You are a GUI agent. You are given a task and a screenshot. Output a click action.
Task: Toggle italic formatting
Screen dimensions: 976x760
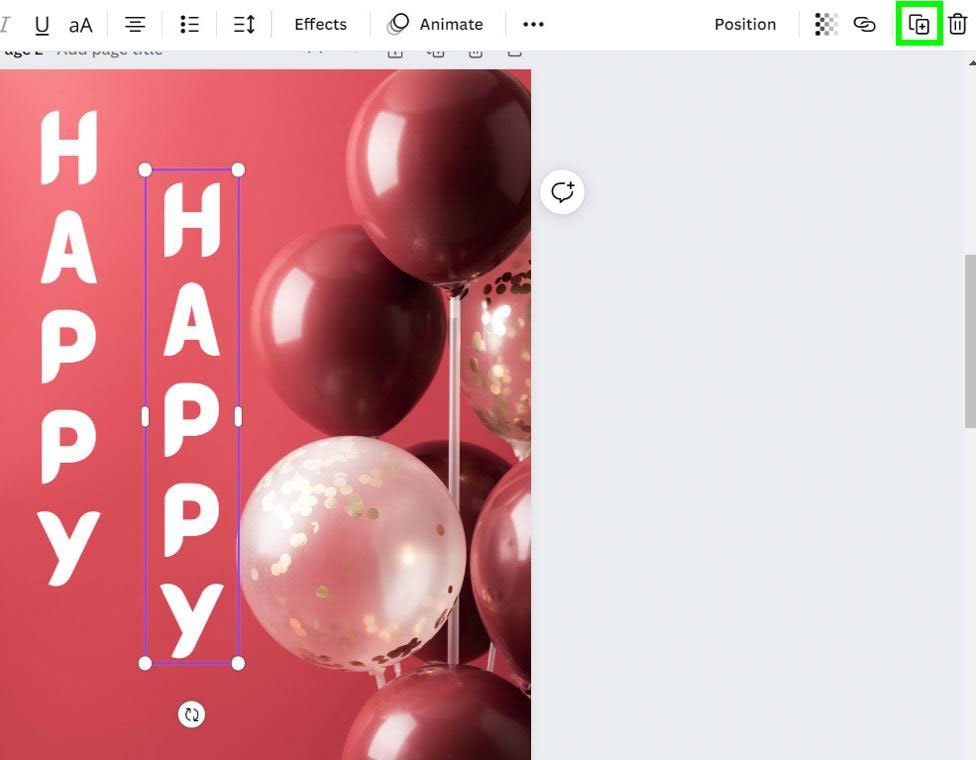click(x=5, y=25)
